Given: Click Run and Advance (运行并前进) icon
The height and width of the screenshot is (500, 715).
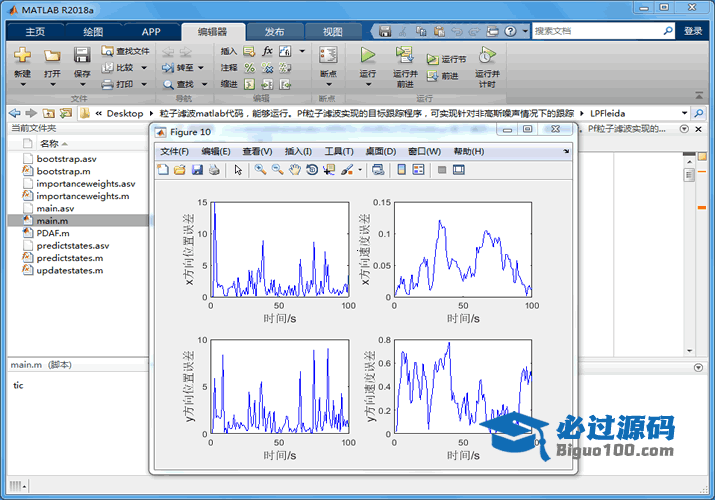Looking at the screenshot, I should [404, 55].
